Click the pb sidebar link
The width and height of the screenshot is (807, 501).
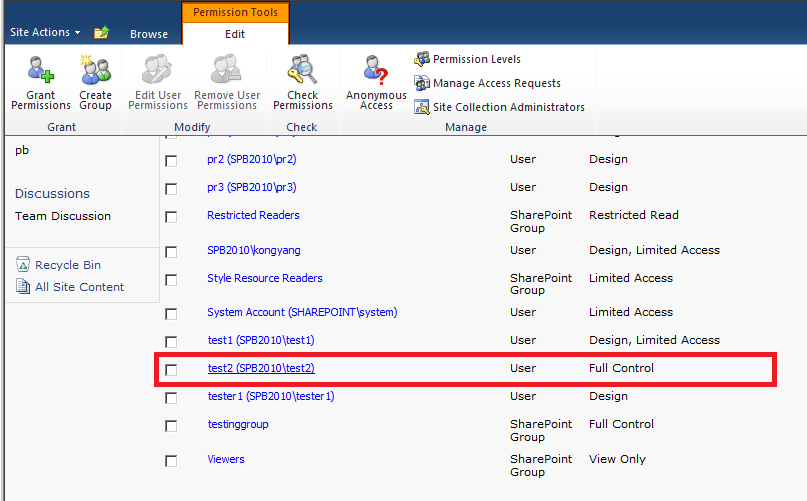pyautogui.click(x=22, y=150)
